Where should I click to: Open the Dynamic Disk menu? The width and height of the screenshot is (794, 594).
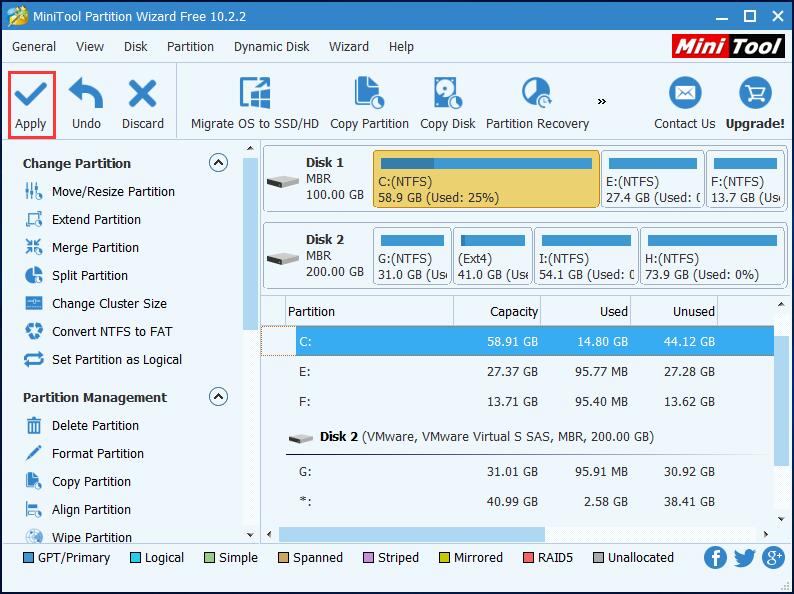[x=271, y=47]
